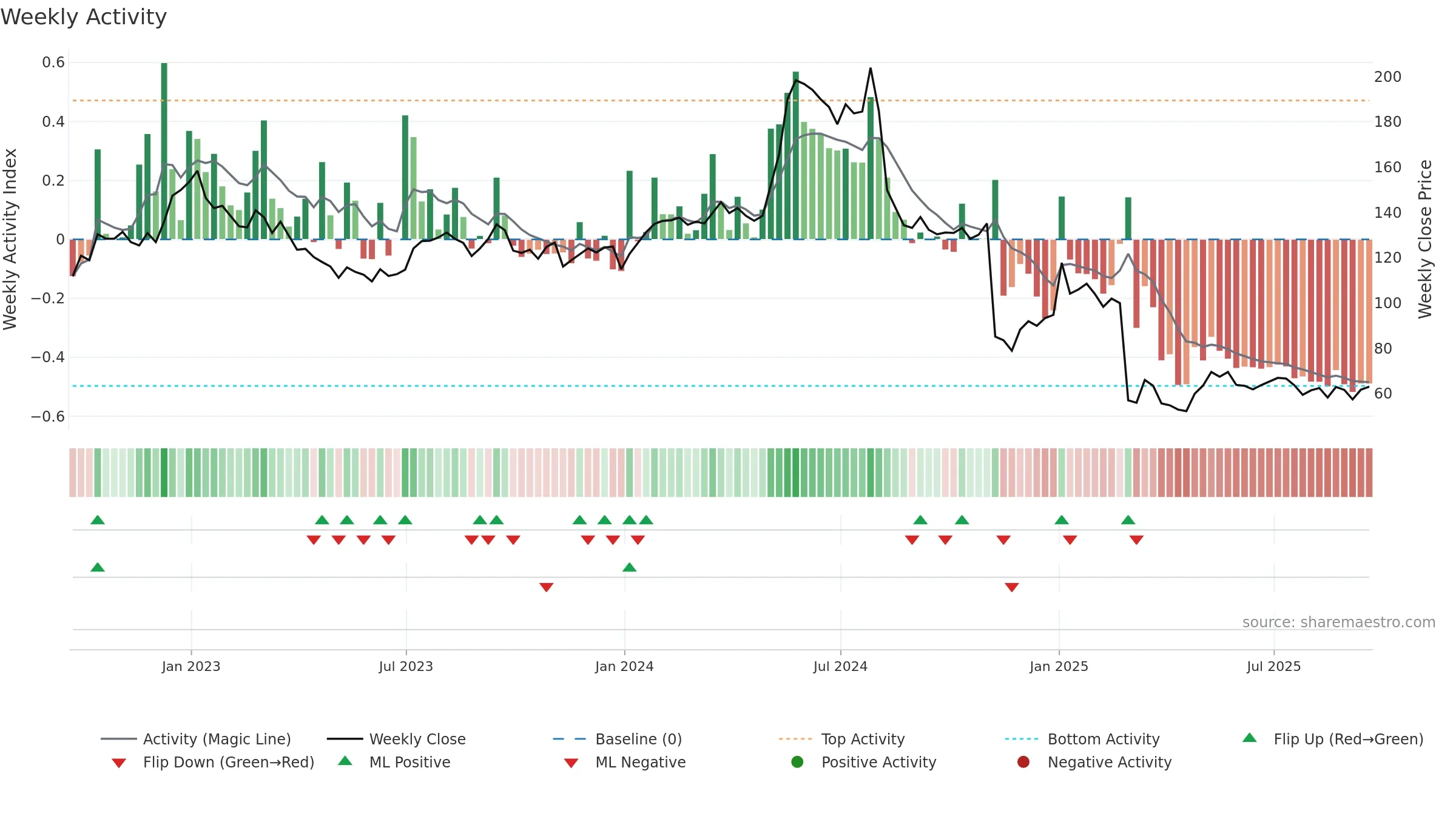Screen dimensions: 1456x819
Task: Toggle Weekly Close legend entry
Action: [396, 739]
